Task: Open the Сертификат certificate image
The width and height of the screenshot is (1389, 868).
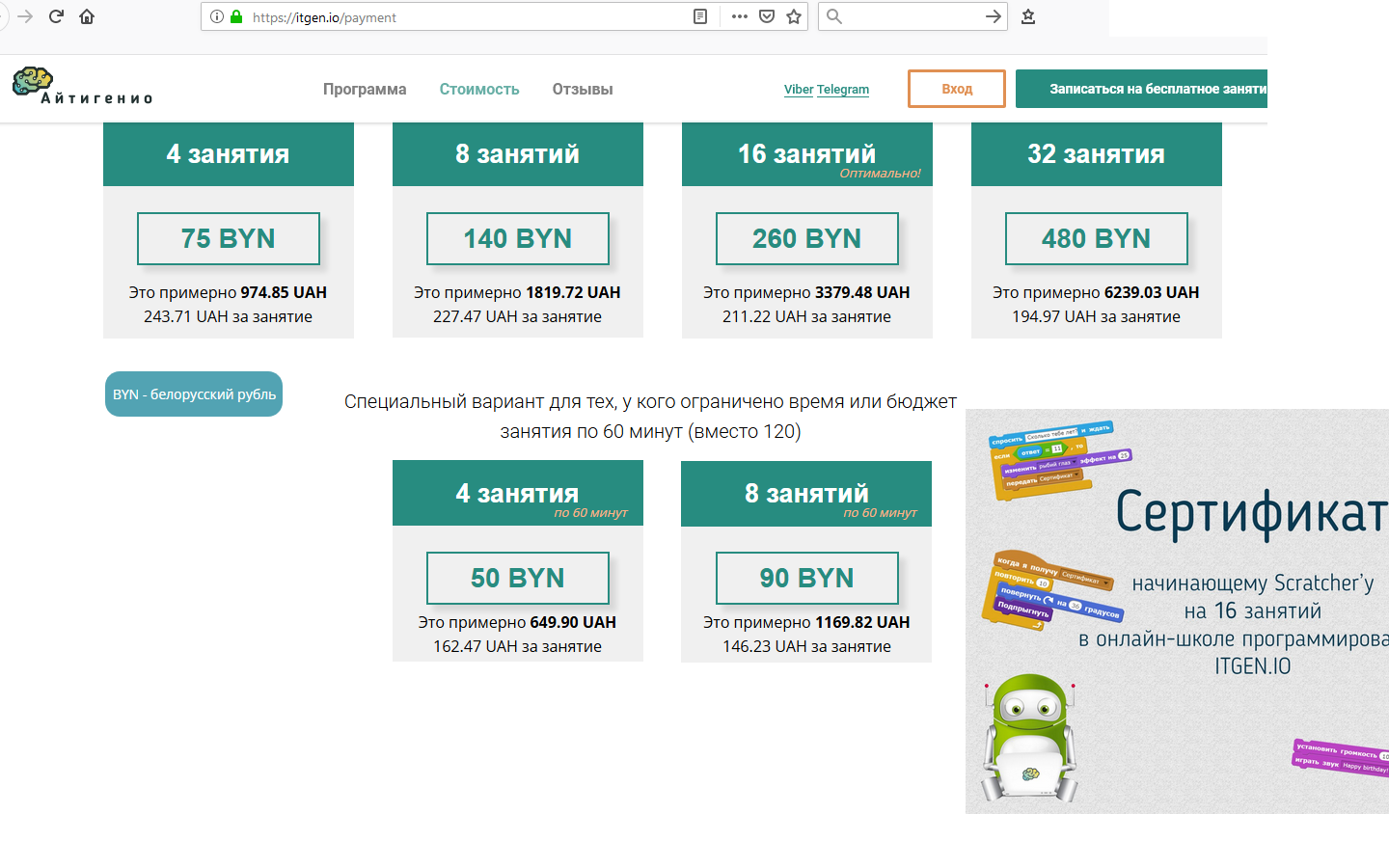Action: [x=1177, y=611]
